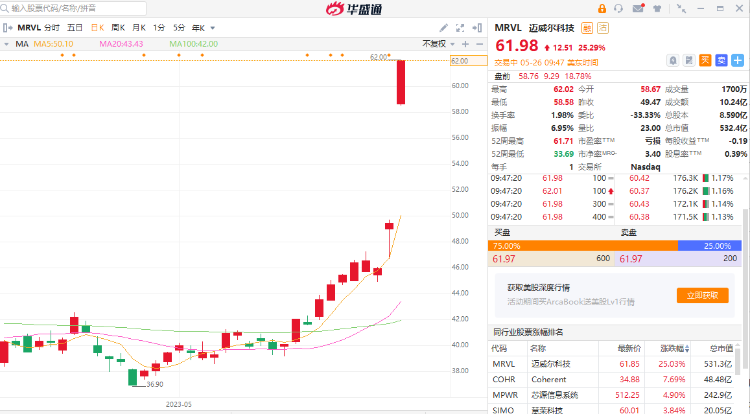Image resolution: width=750 pixels, height=414 pixels.
Task: Expand the MA indicator dropdown arrow
Action: (x=6, y=44)
